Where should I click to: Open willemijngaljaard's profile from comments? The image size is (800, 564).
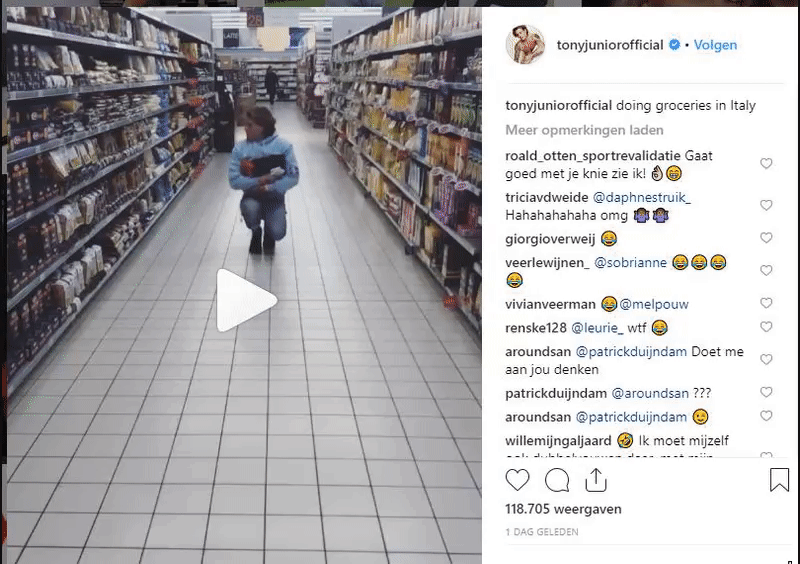click(x=558, y=440)
